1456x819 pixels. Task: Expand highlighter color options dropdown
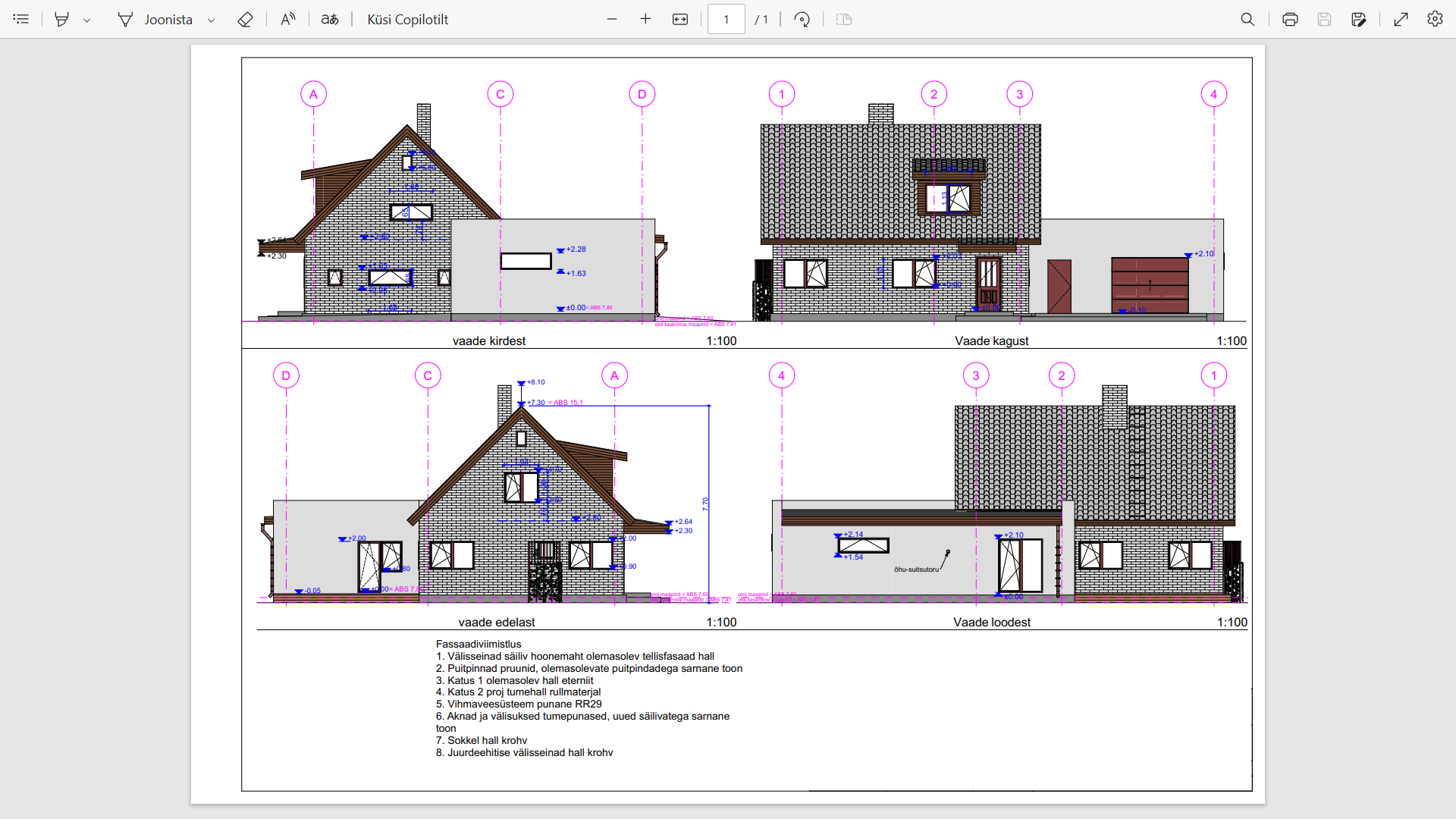tap(87, 20)
